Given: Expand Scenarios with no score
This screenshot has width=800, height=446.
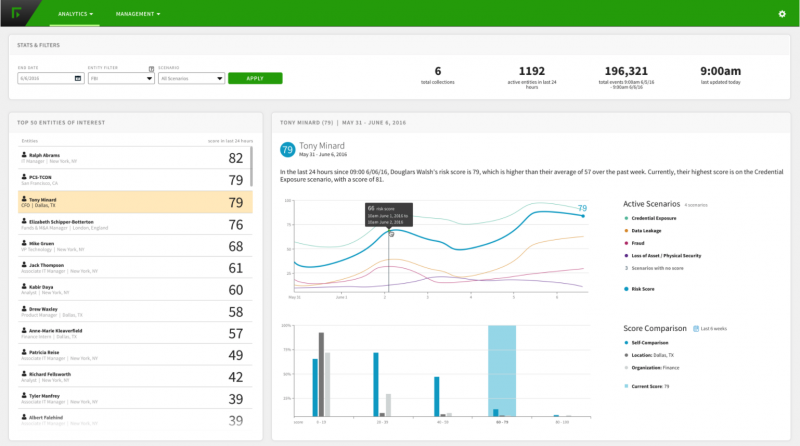Looking at the screenshot, I should click(654, 268).
